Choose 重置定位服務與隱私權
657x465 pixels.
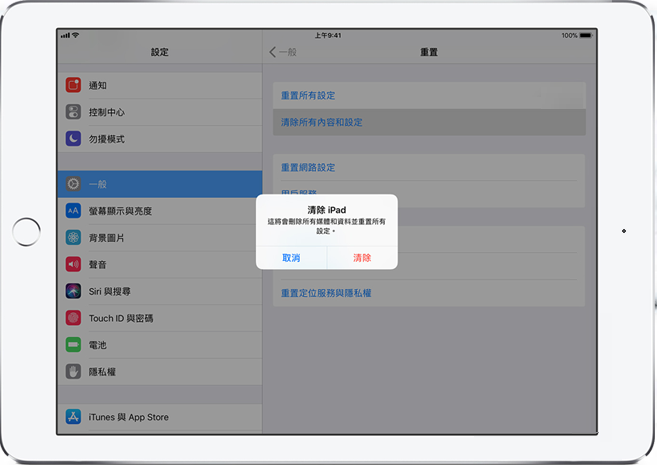pyautogui.click(x=429, y=293)
